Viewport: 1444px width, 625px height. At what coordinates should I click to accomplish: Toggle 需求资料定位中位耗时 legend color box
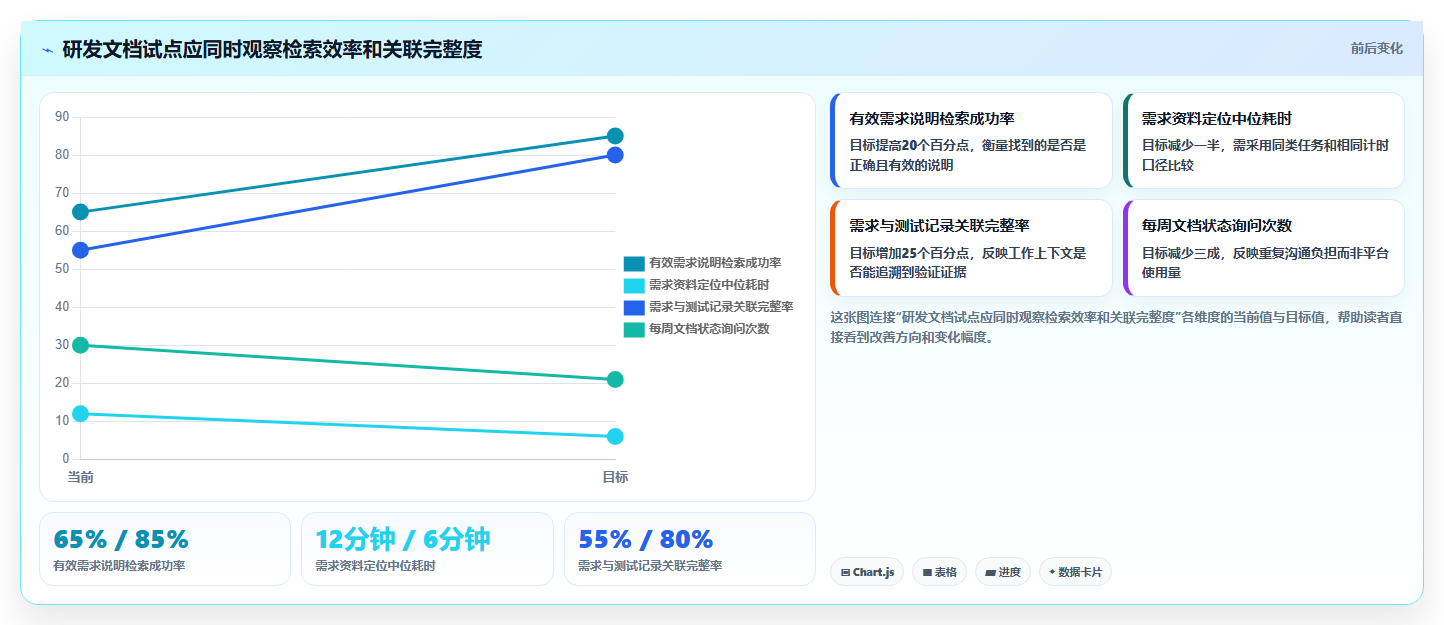coord(634,285)
